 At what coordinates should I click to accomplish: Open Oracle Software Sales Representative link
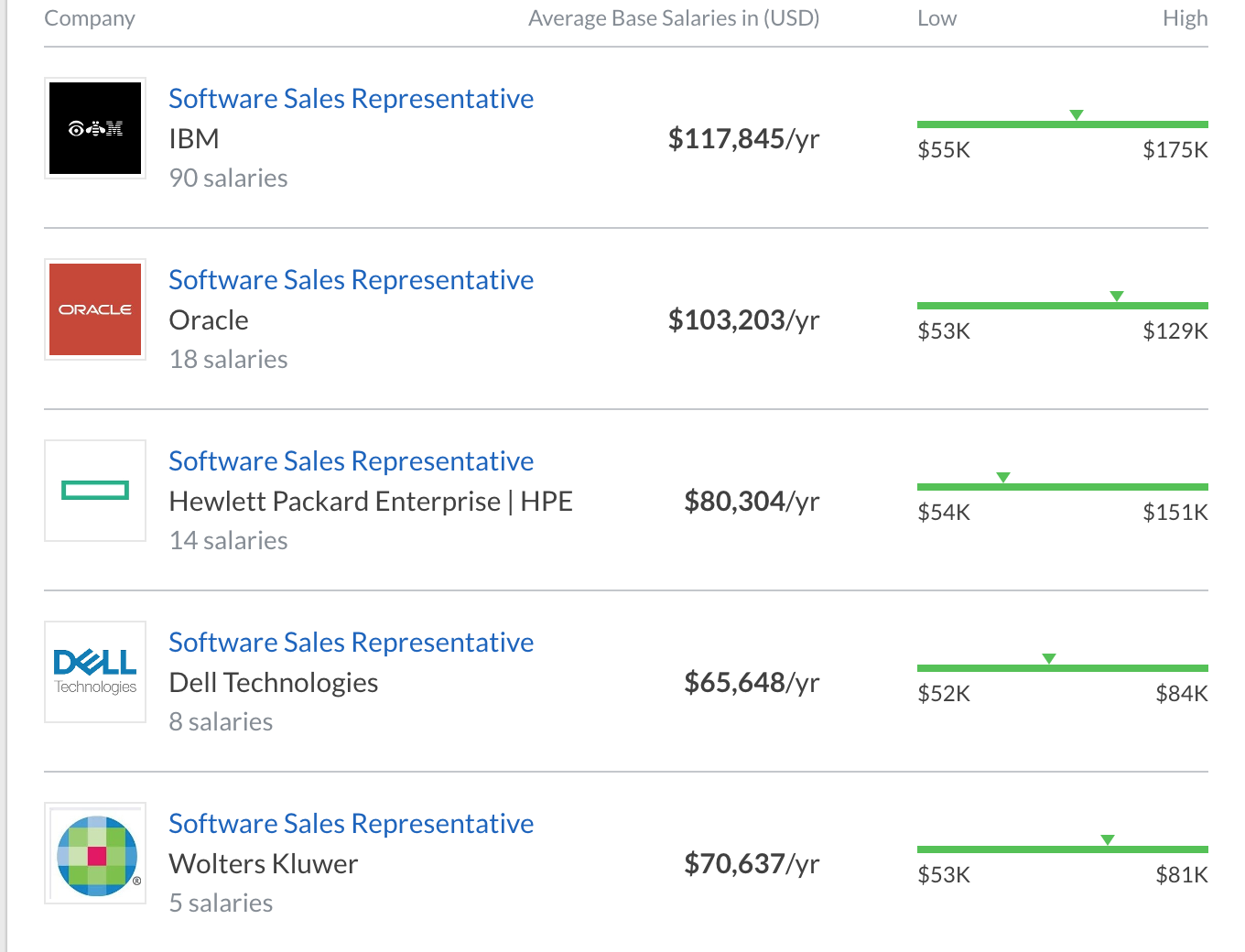coord(352,279)
